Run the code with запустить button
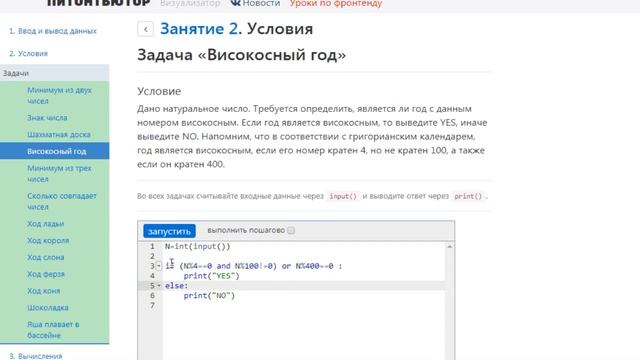Screen dimensions: 640x360 click(169, 231)
